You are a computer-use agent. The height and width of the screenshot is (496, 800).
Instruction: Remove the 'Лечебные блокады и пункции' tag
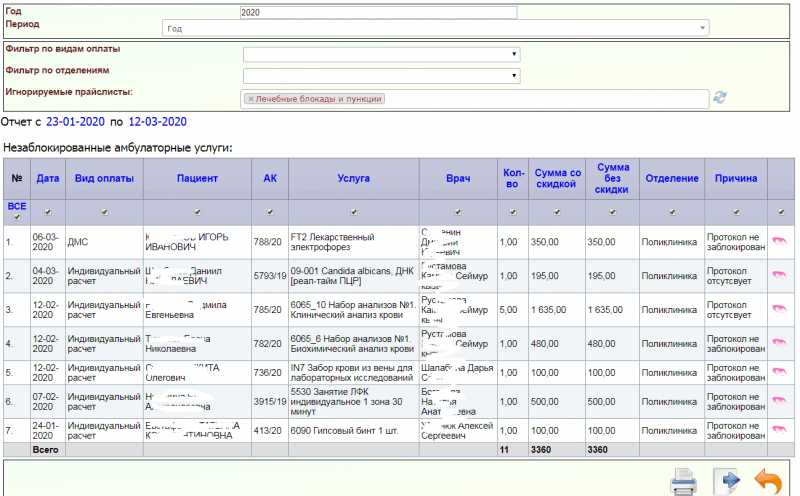pyautogui.click(x=250, y=99)
